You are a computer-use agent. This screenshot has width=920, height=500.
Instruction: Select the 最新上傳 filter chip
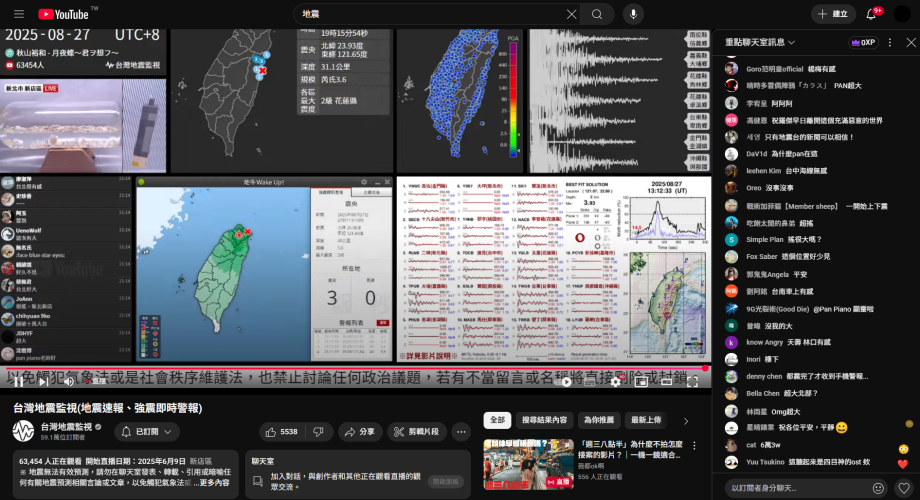645,420
